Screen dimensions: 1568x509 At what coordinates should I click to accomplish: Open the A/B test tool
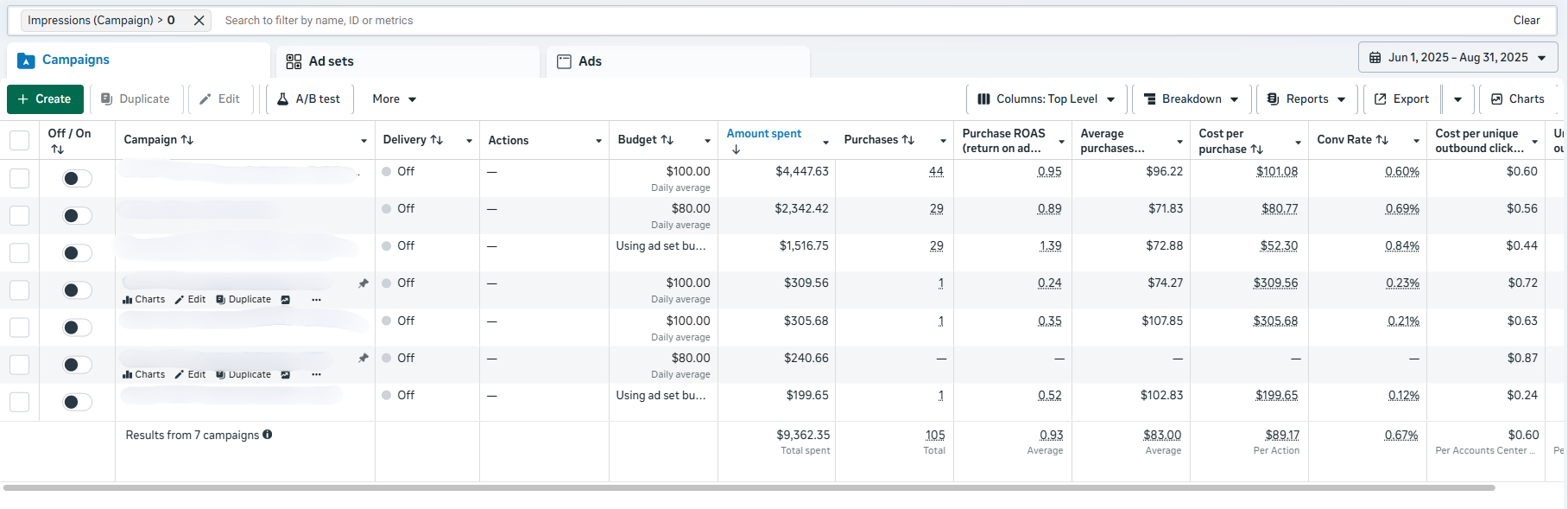(308, 99)
